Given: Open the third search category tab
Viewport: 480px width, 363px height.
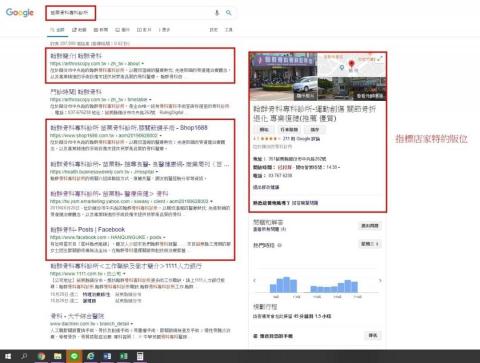Looking at the screenshot, I should [101, 30].
